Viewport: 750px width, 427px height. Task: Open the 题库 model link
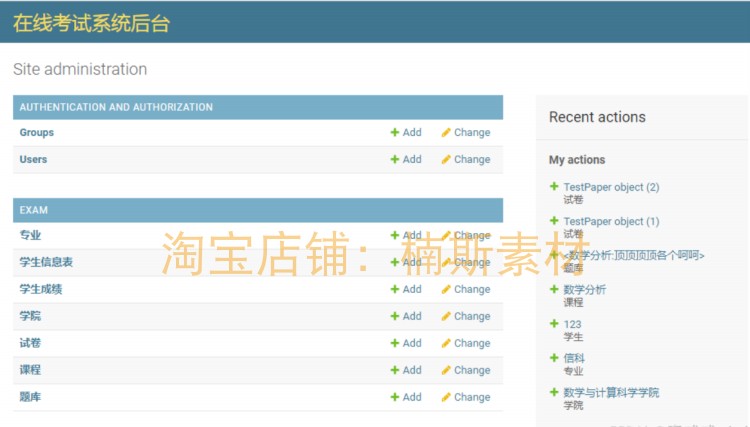pos(30,397)
